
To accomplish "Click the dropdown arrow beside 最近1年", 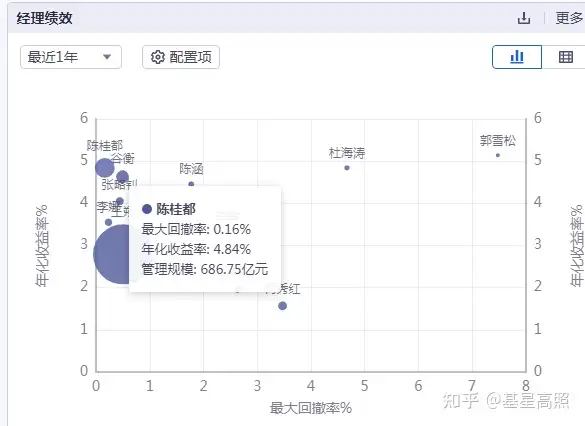I will click(107, 57).
